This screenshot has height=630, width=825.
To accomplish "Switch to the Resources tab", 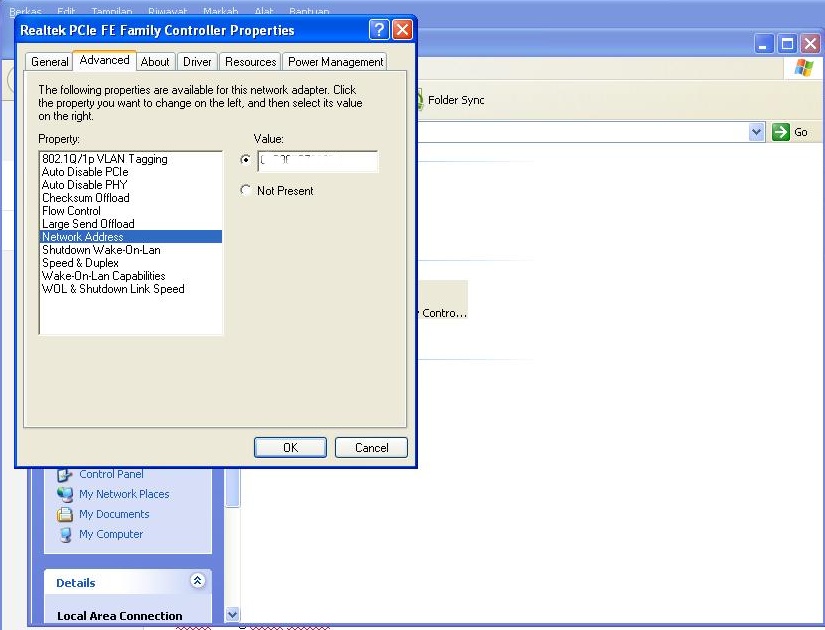I will pyautogui.click(x=250, y=62).
